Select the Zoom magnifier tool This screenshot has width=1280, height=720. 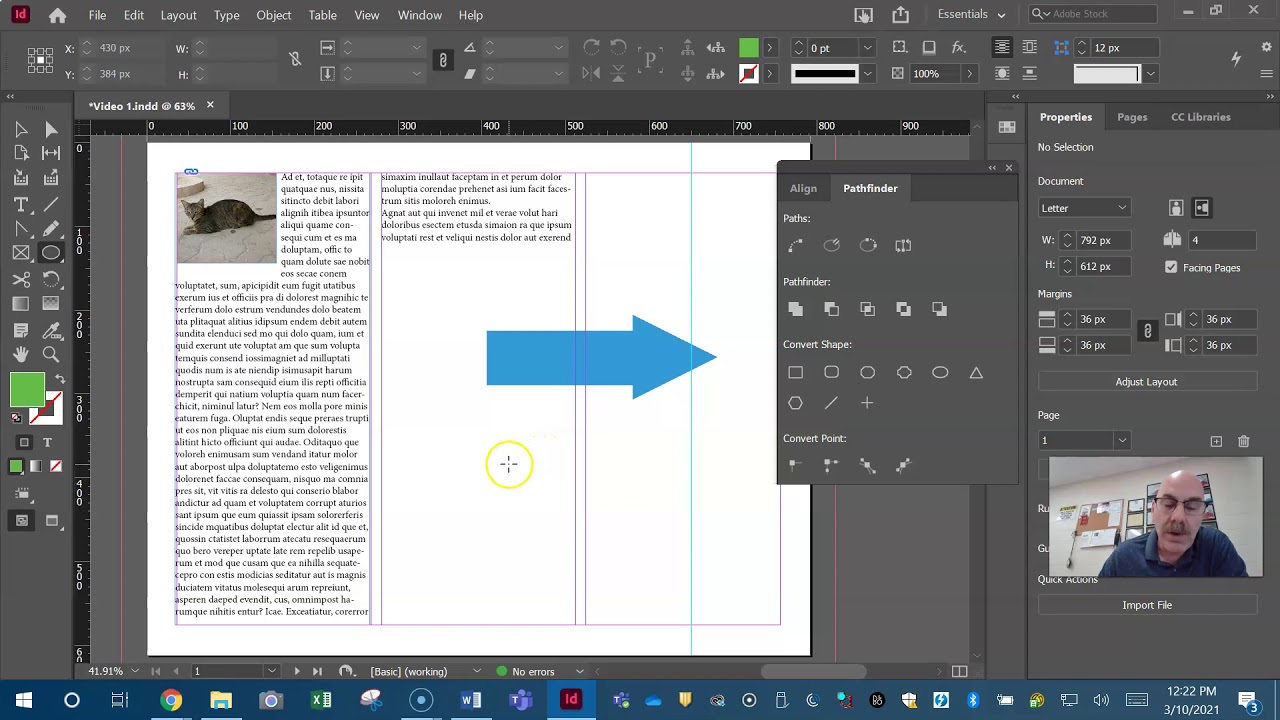[x=51, y=354]
